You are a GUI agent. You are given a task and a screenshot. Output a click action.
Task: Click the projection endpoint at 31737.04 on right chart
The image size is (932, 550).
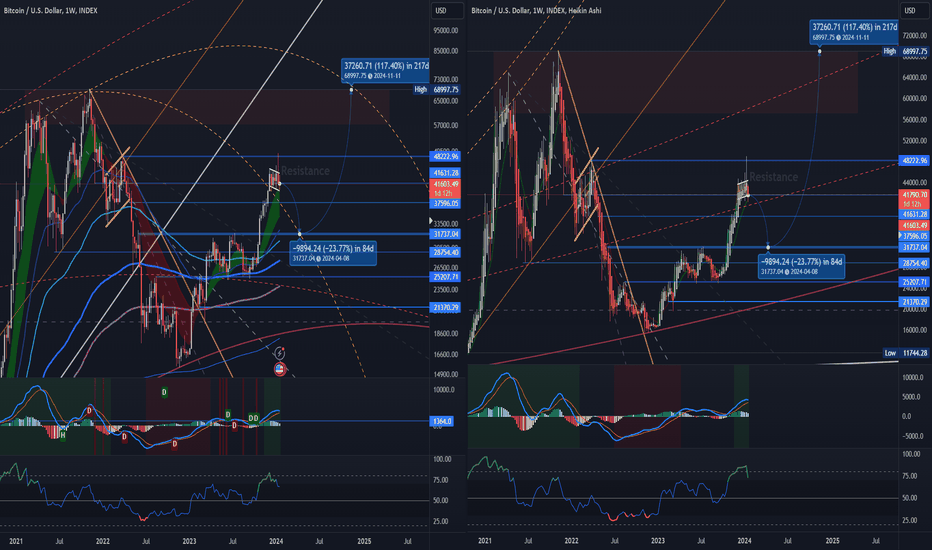click(768, 247)
